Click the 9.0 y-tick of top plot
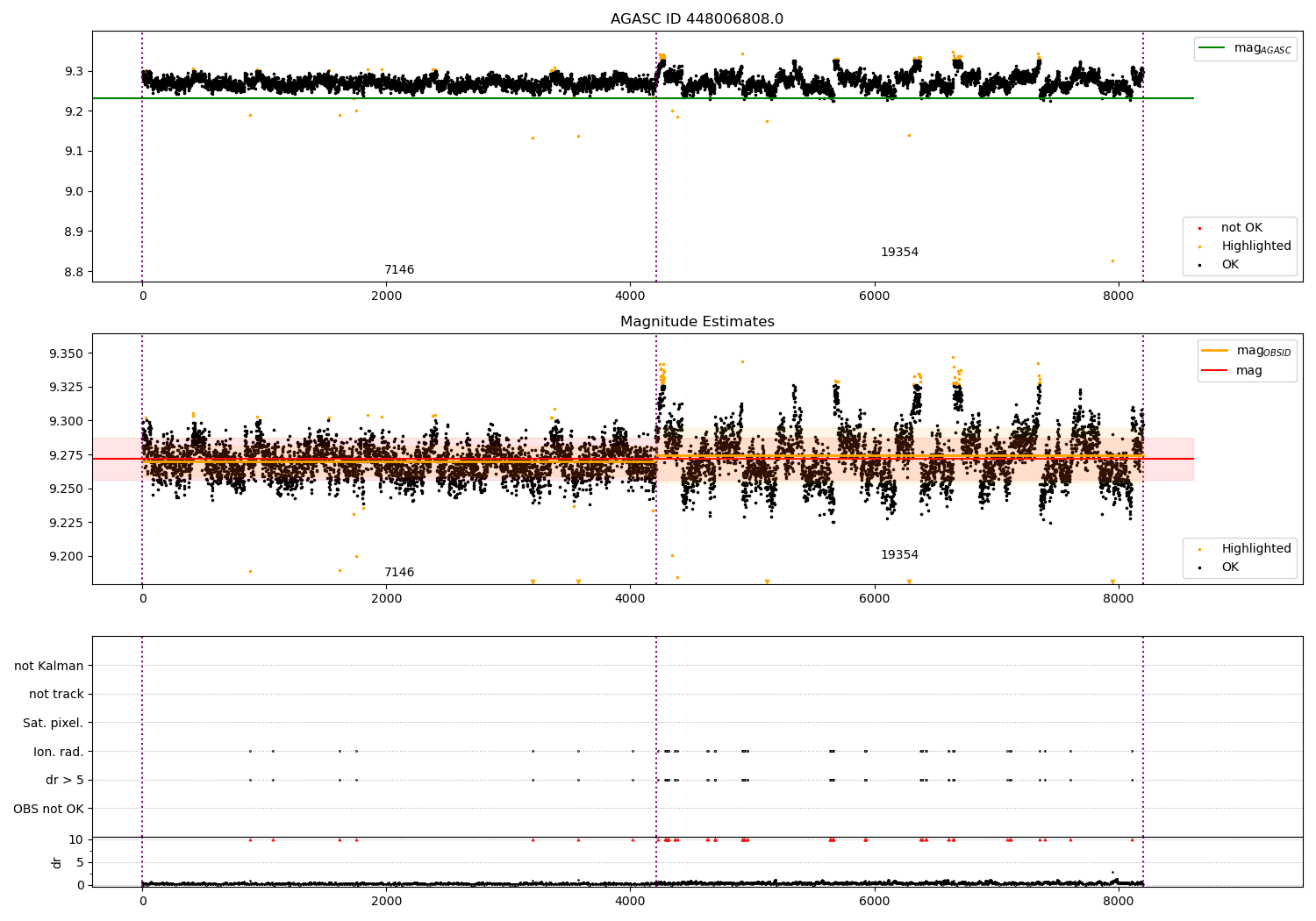 (x=75, y=191)
